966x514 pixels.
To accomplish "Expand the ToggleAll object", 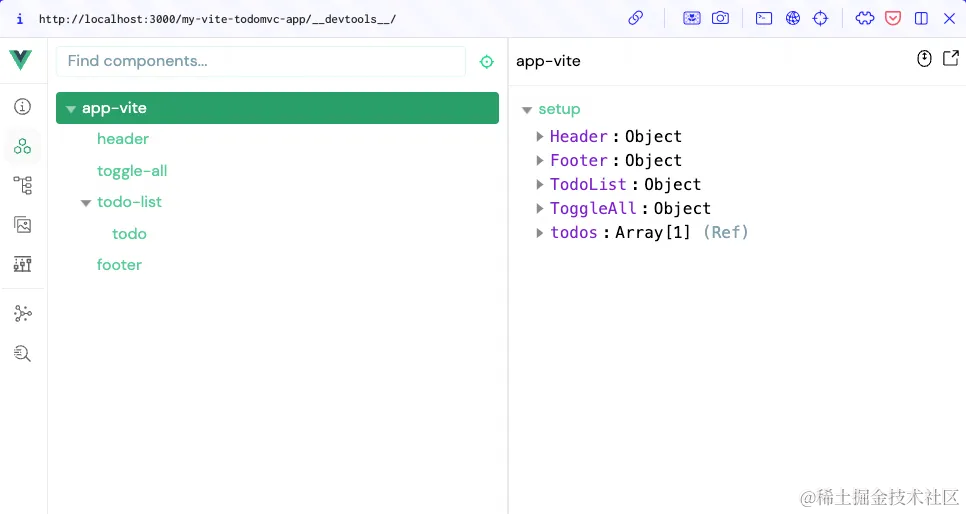I will tap(540, 208).
